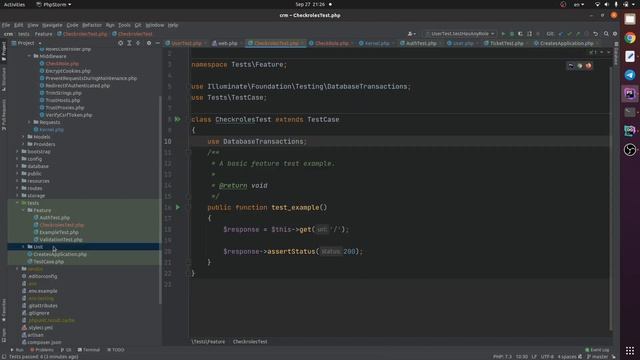
Task: Click Feature in the navigation bar
Action: click(43, 34)
